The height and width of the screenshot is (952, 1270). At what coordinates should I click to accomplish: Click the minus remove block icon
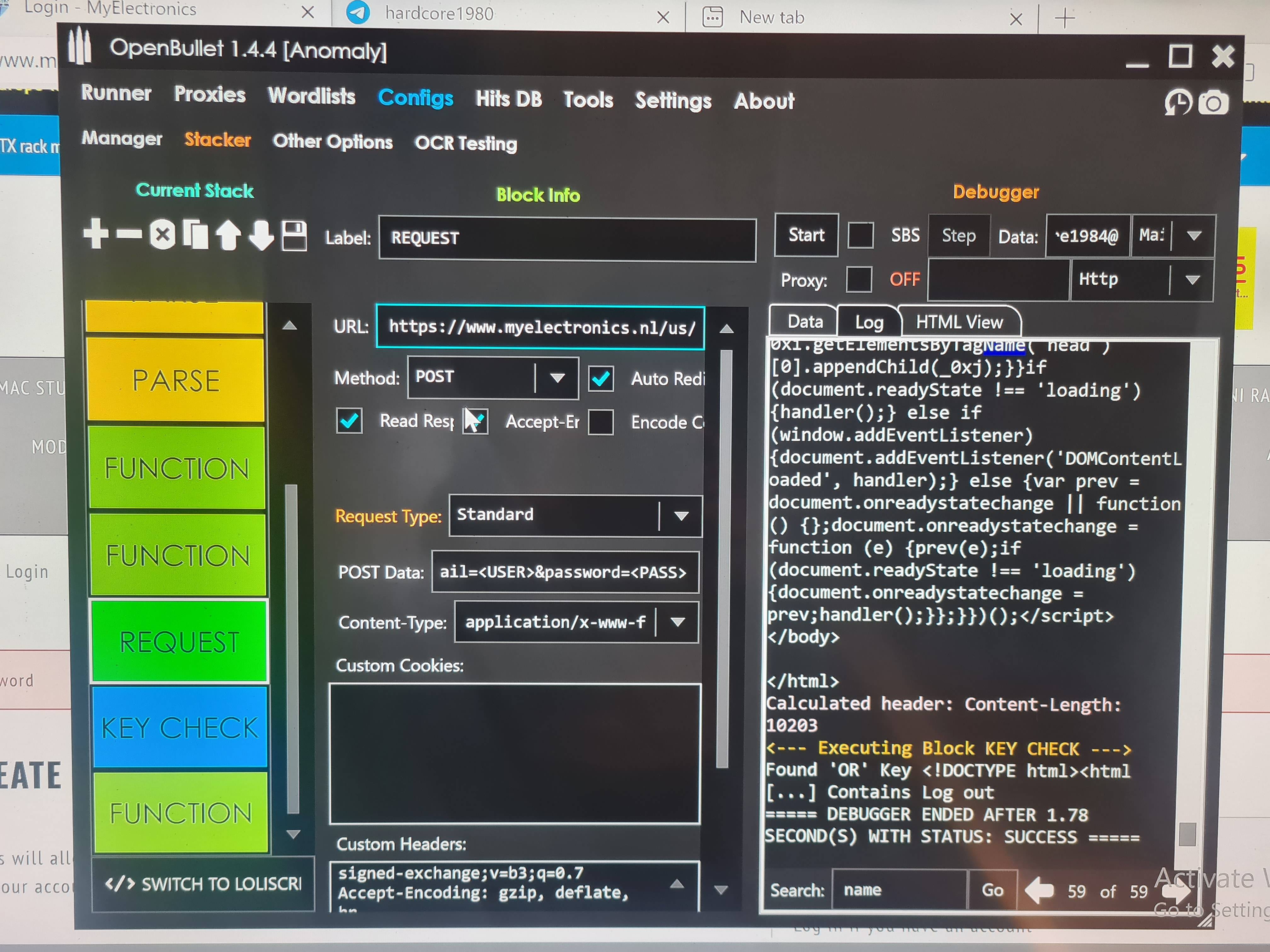tap(129, 234)
